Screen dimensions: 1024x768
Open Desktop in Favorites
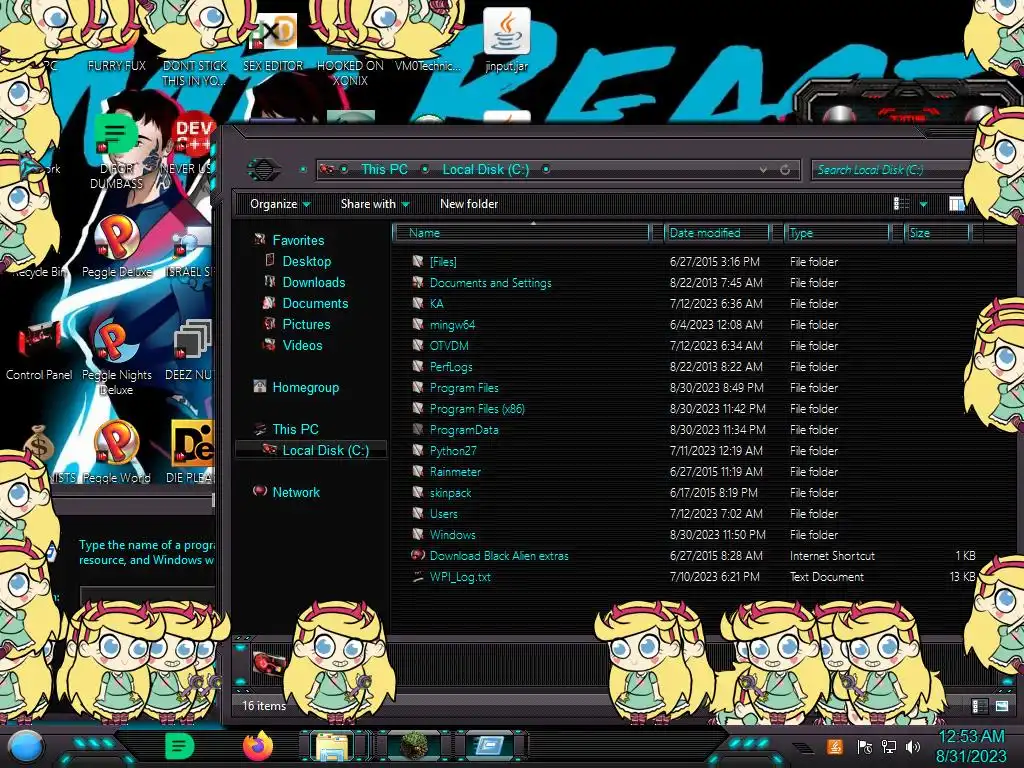[306, 261]
